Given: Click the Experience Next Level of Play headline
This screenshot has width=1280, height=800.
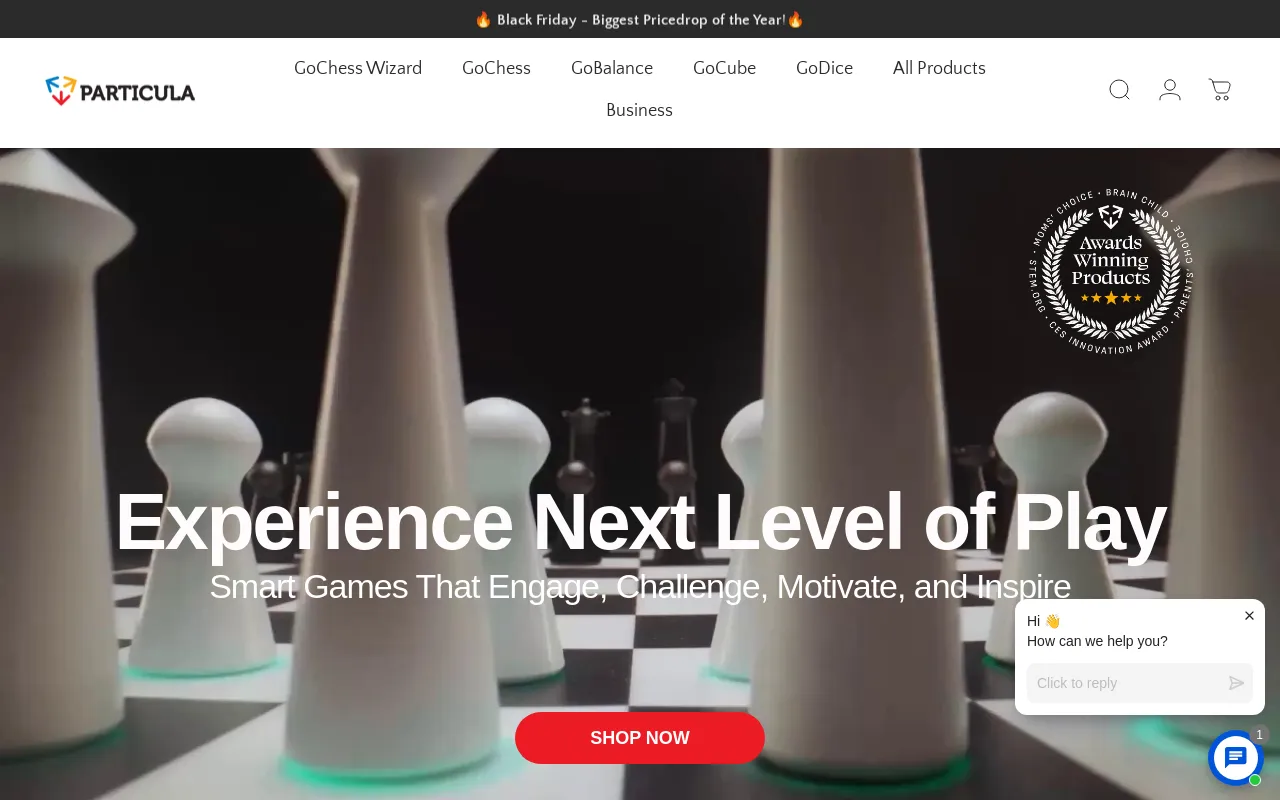Looking at the screenshot, I should point(640,521).
